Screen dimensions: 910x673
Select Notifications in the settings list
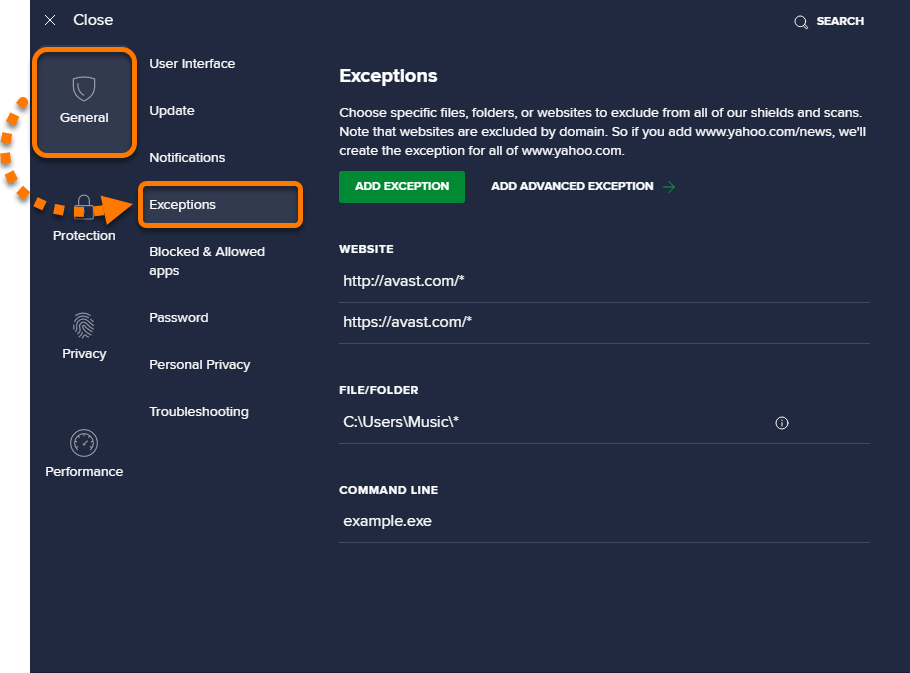click(187, 158)
